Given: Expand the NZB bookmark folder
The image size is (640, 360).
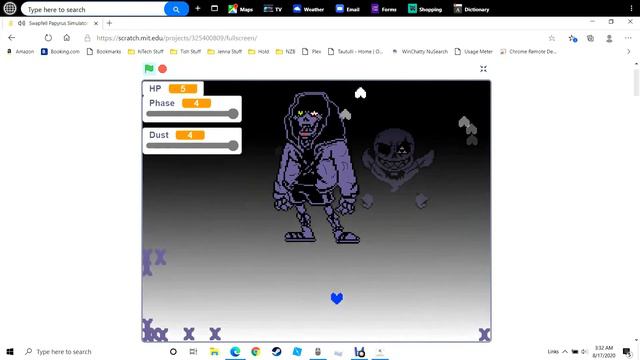Looking at the screenshot, I should [x=286, y=51].
